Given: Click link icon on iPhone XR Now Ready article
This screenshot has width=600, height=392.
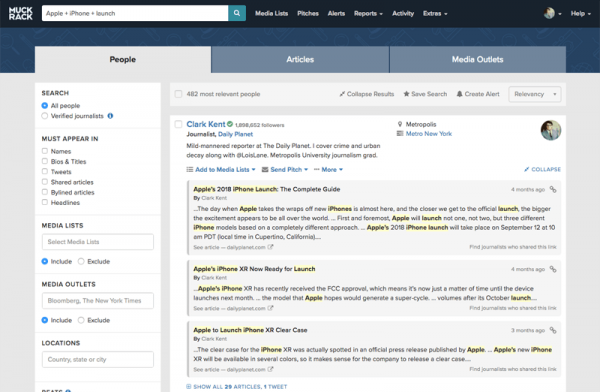Looking at the screenshot, I should [x=553, y=269].
